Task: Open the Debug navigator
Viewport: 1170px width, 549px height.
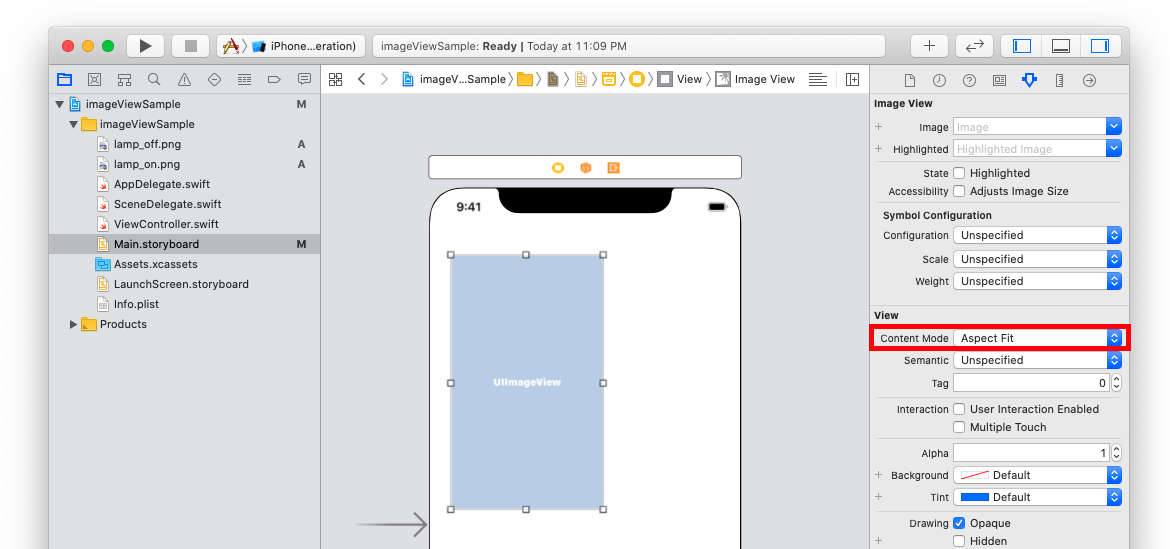Action: point(244,79)
